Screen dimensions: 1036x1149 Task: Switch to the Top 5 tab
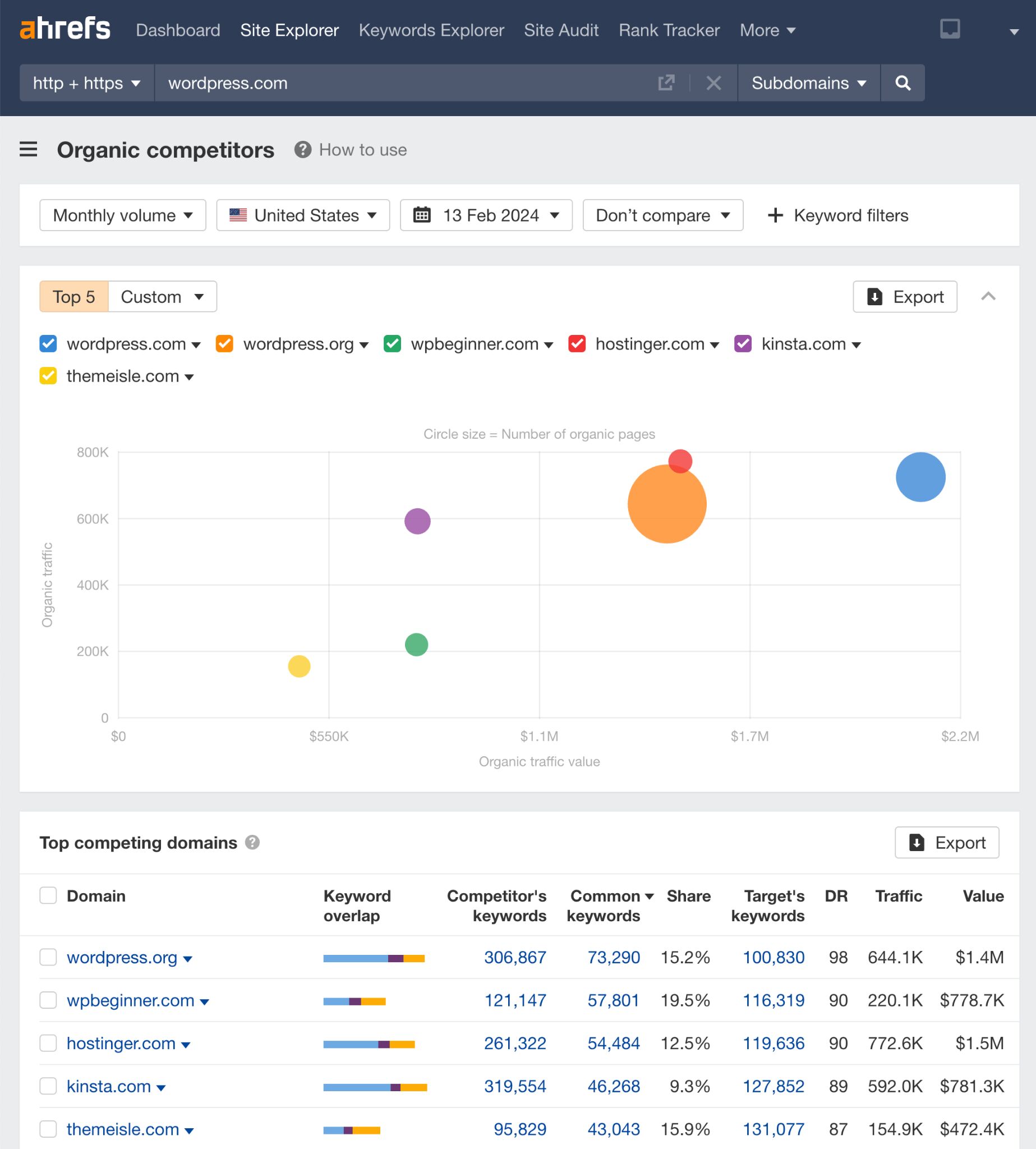point(73,296)
